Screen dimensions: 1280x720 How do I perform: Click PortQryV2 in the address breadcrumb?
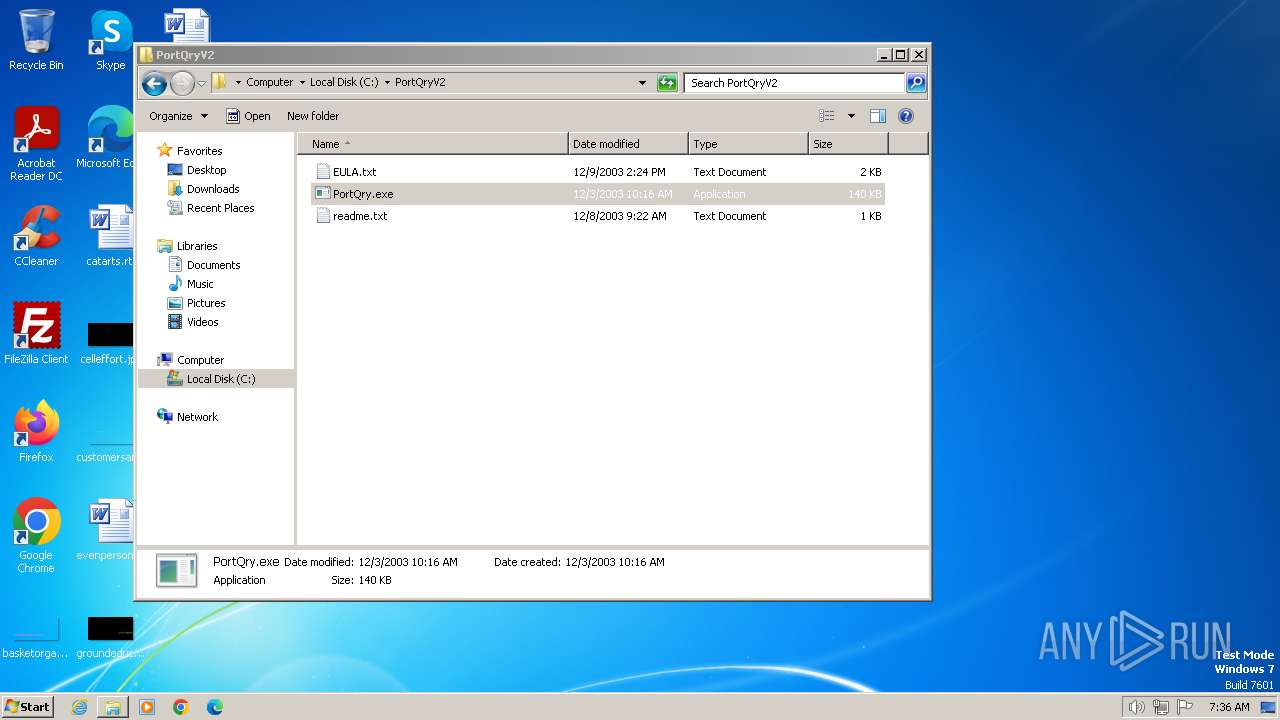[420, 83]
